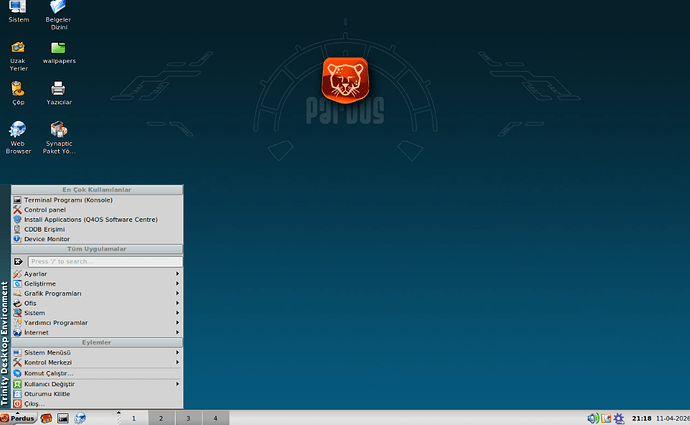Viewport: 690px width, 425px height.
Task: Open the wallpapers folder on the desktop
Action: pos(59,48)
